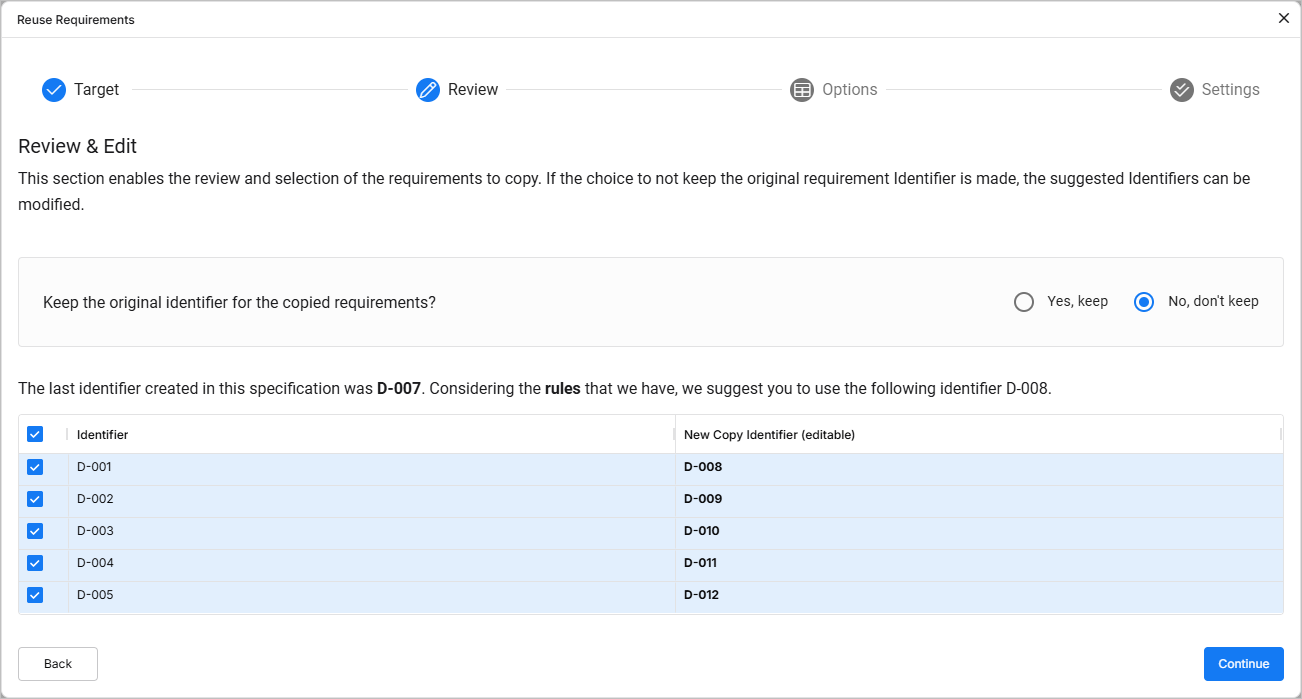The image size is (1302, 699).
Task: Click the Settings step checklist icon
Action: [x=1182, y=90]
